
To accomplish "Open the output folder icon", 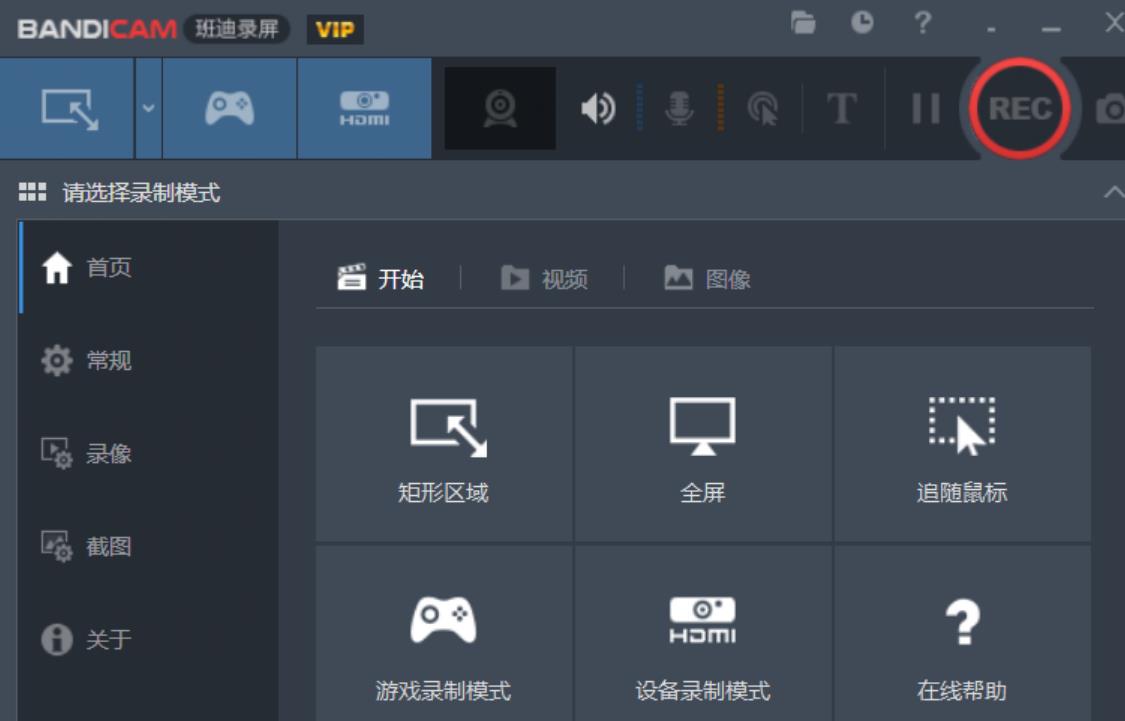I will tap(803, 23).
